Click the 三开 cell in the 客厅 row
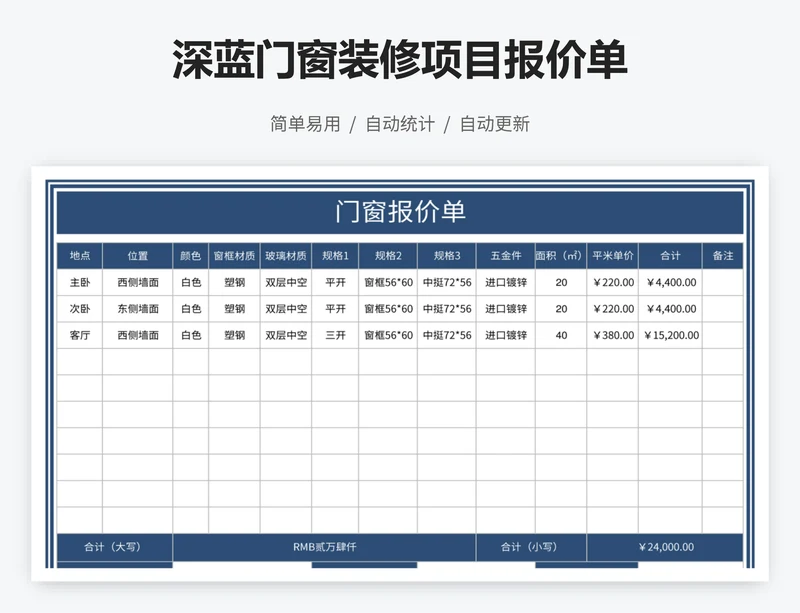 [335, 335]
